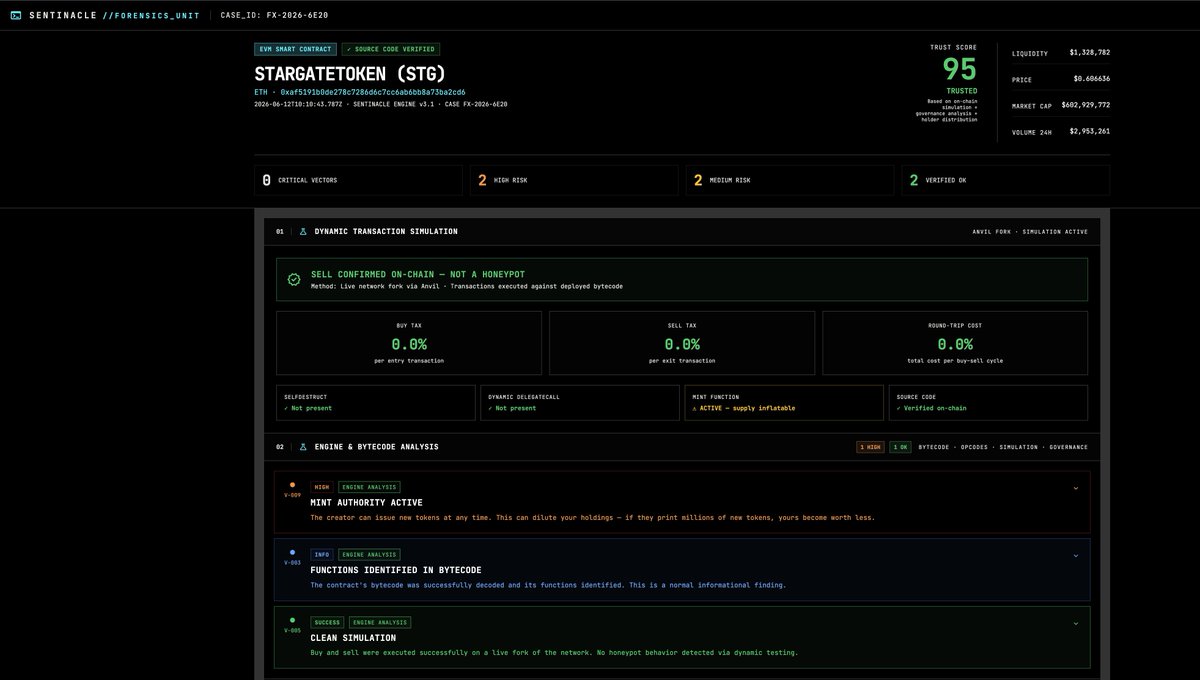This screenshot has height=680, width=1200.
Task: Click the Mint Function ACTIVE card
Action: (784, 402)
